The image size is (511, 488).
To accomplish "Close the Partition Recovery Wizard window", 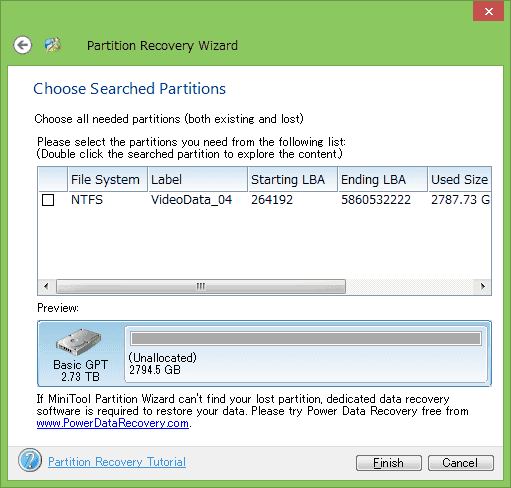I will click(x=488, y=12).
